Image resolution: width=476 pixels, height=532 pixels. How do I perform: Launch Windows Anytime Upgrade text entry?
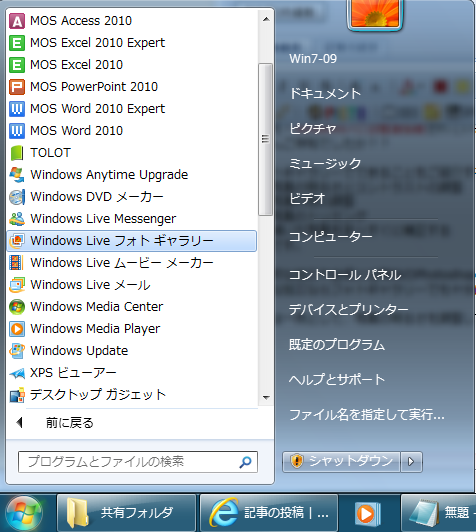tap(109, 175)
